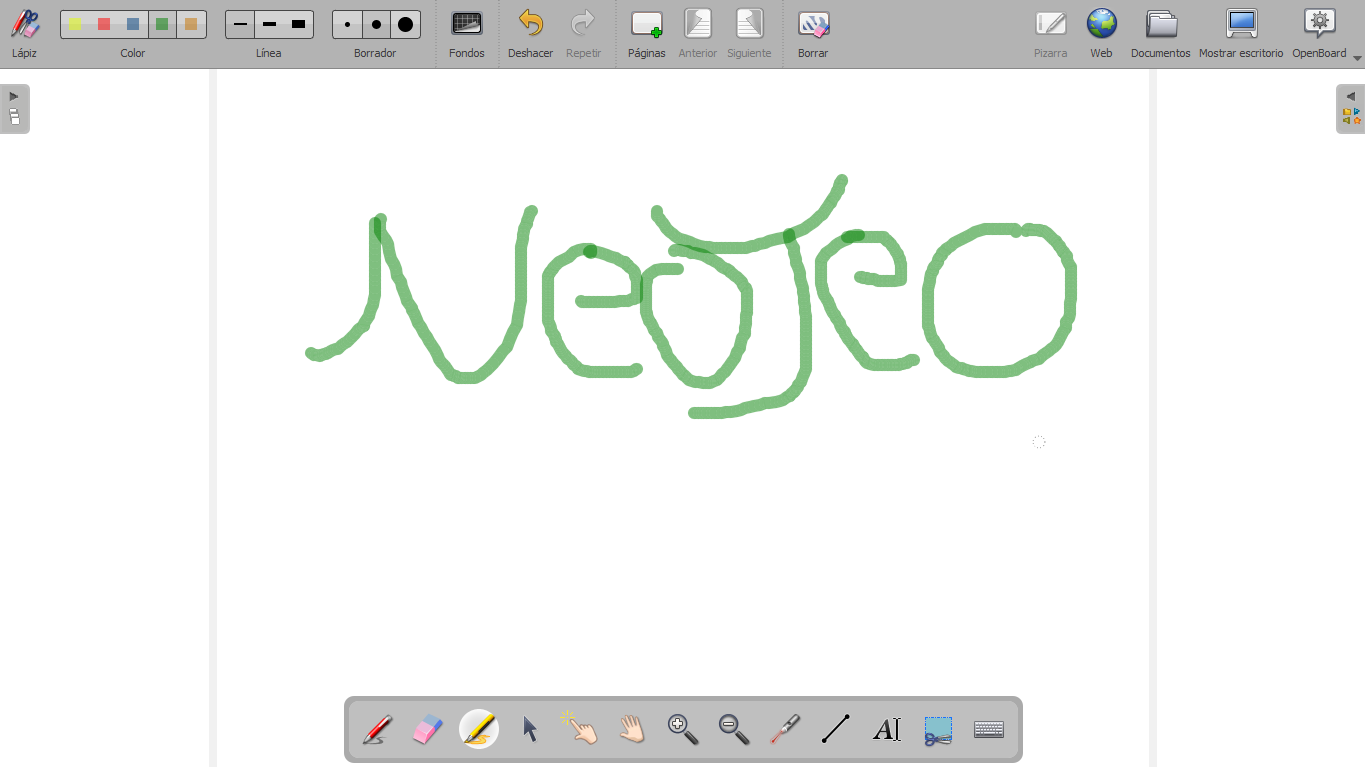Pick the blue color swatch
Image resolution: width=1365 pixels, height=767 pixels.
coord(133,24)
